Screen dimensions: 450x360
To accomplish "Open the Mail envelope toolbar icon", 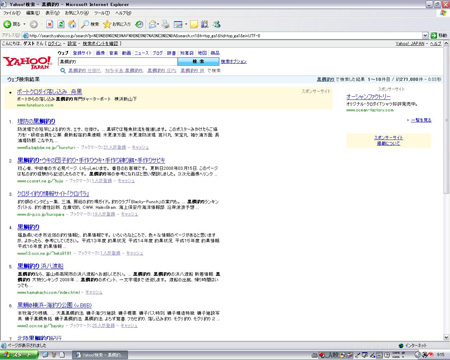I will point(153,24).
